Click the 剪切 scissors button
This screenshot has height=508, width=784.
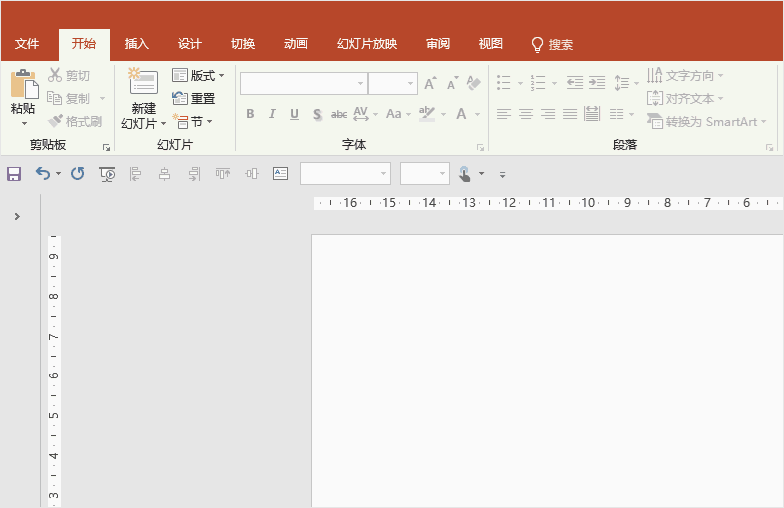[x=69, y=76]
